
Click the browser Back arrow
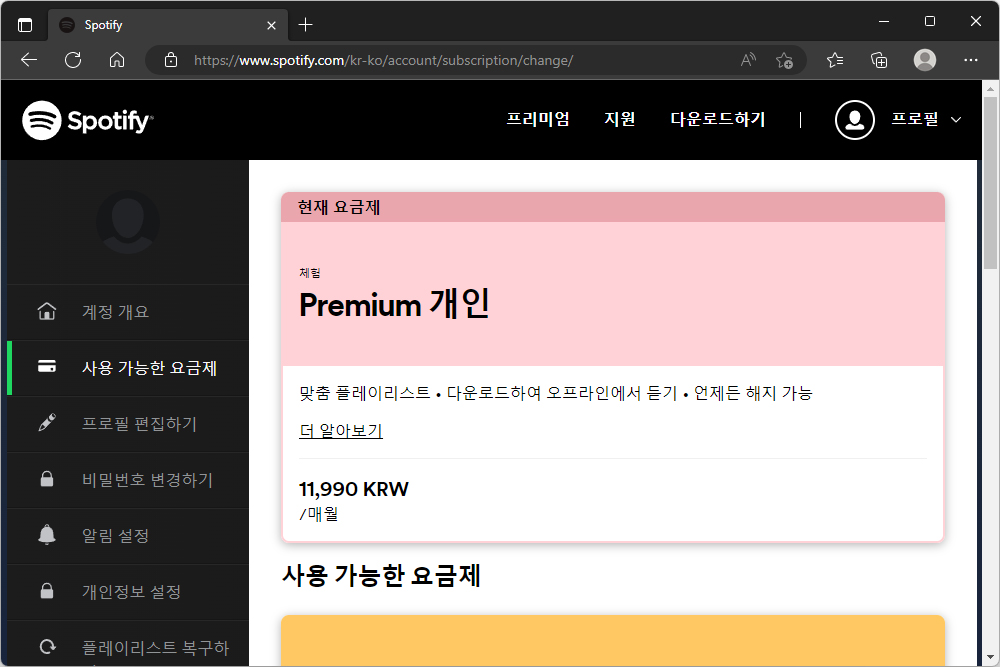(29, 60)
